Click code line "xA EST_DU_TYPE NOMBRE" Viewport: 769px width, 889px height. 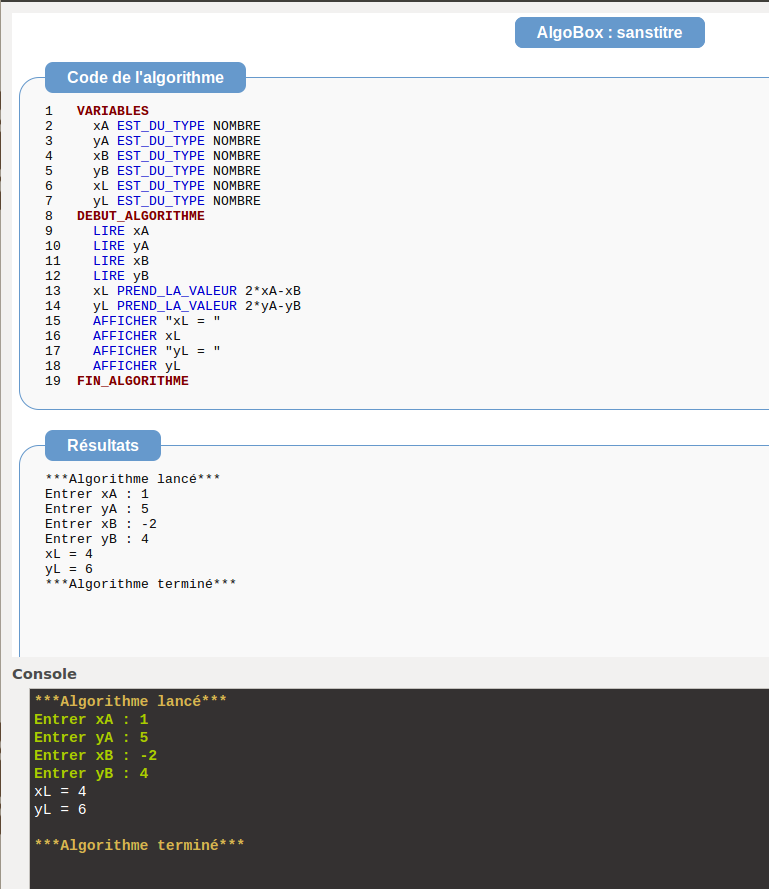(x=176, y=126)
